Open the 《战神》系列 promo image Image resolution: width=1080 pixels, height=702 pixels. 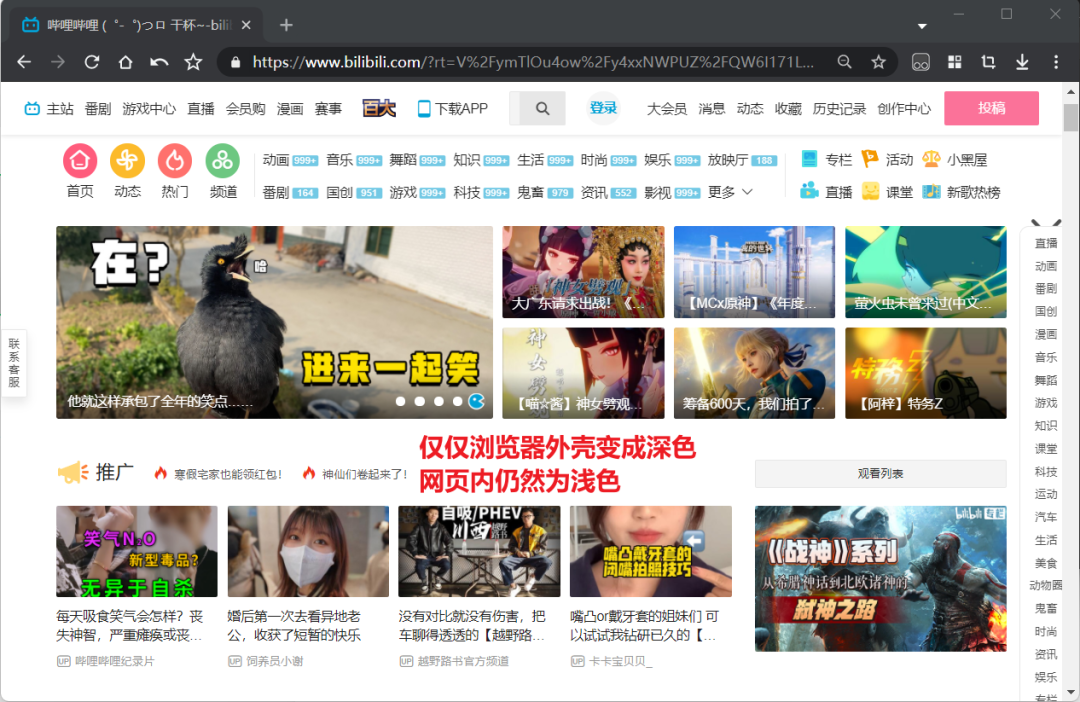[x=880, y=579]
